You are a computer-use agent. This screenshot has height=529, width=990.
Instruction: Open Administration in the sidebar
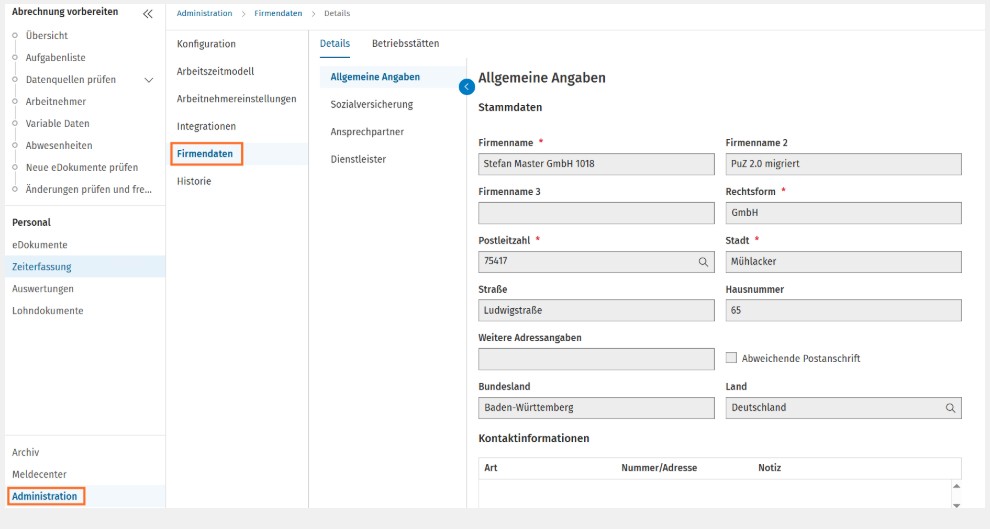(x=45, y=497)
